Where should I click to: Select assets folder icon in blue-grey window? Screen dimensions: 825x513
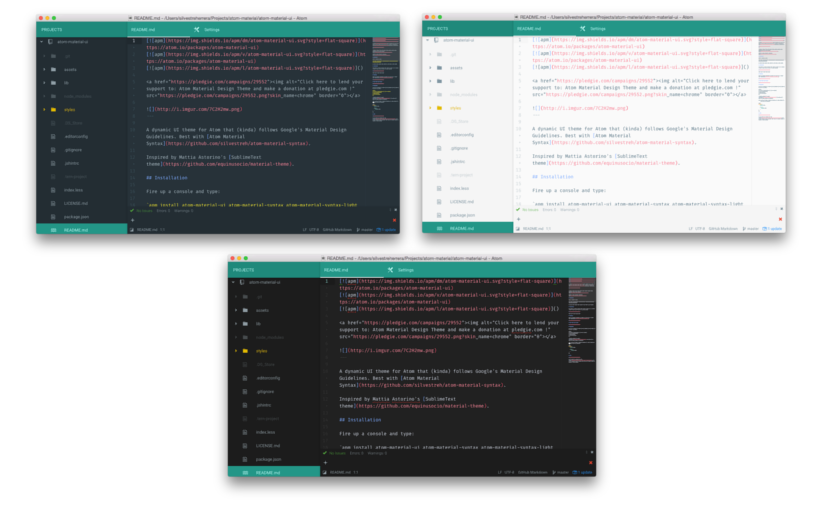[53, 69]
